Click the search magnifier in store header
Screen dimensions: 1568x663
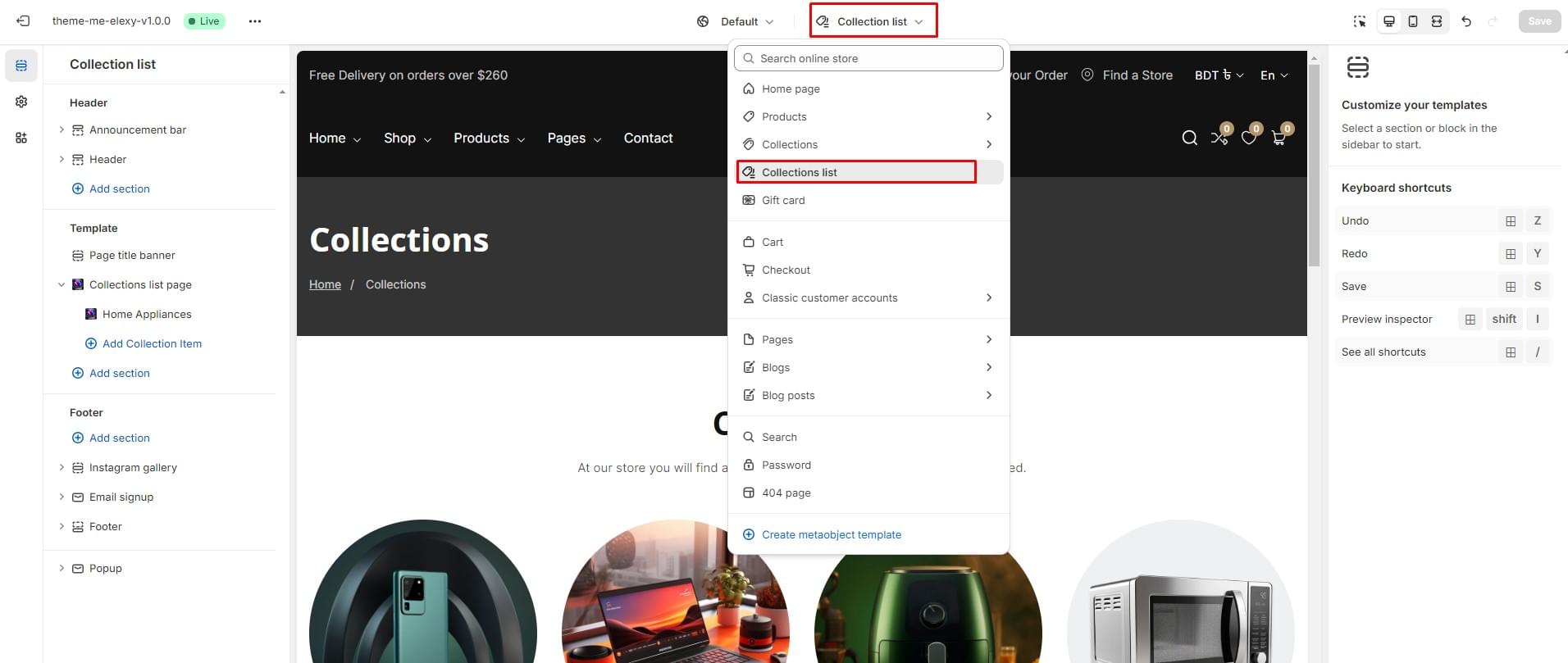click(1189, 138)
